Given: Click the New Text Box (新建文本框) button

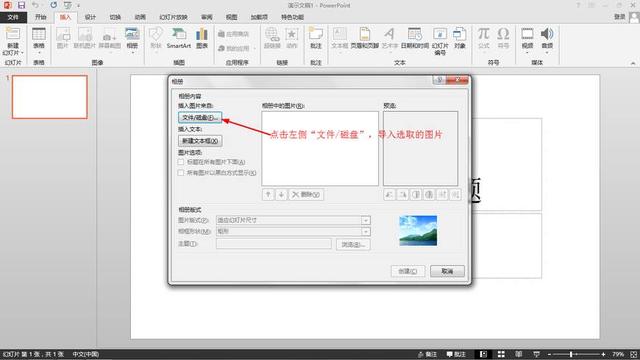Looking at the screenshot, I should click(x=200, y=141).
